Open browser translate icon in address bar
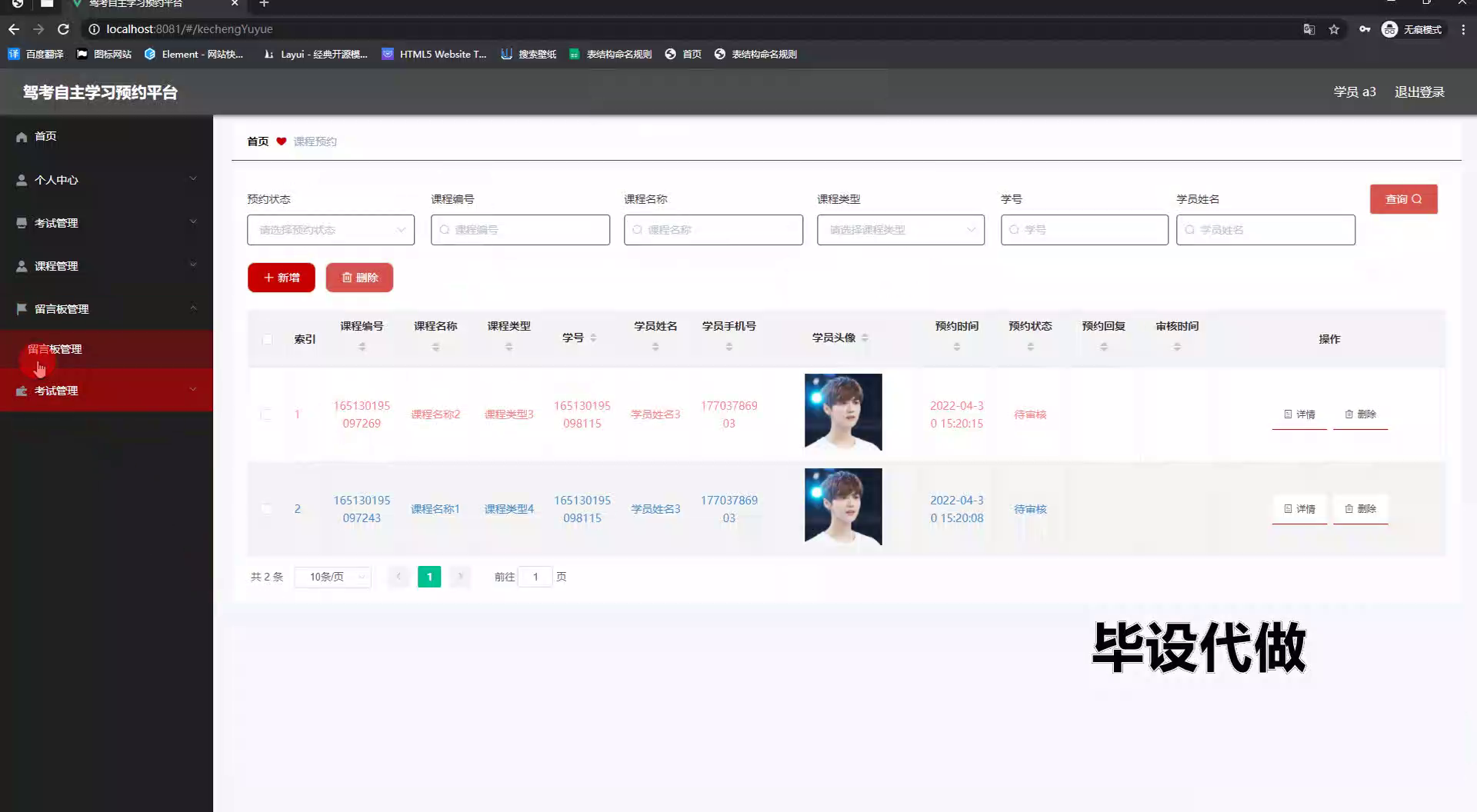This screenshot has height=812, width=1477. (x=1309, y=29)
